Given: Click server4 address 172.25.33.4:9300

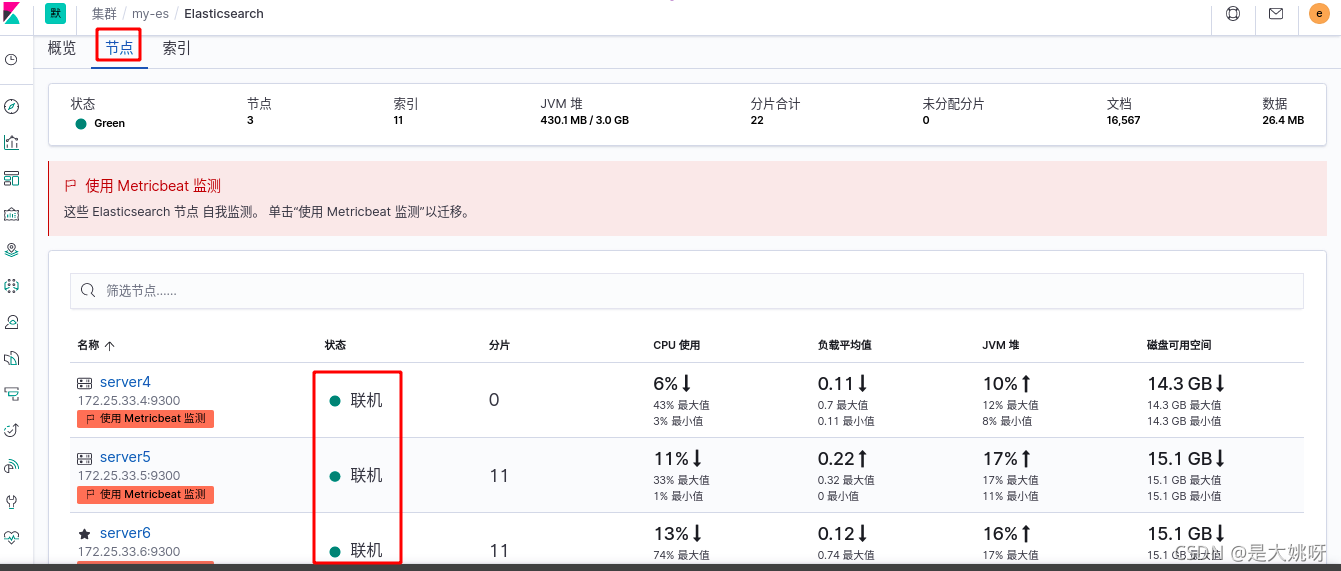Looking at the screenshot, I should [129, 401].
